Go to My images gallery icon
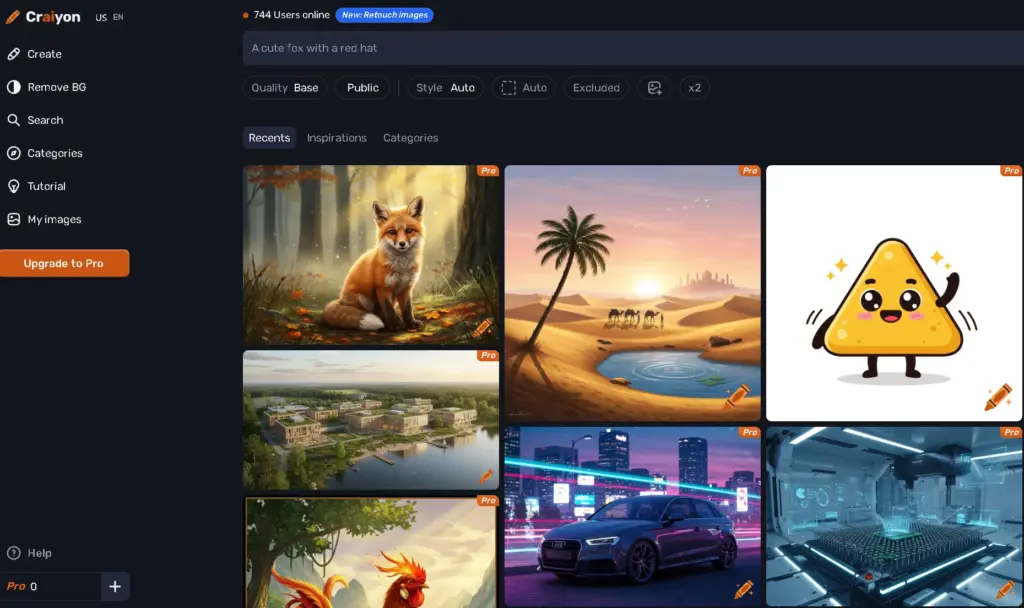1024x608 pixels. click(14, 219)
